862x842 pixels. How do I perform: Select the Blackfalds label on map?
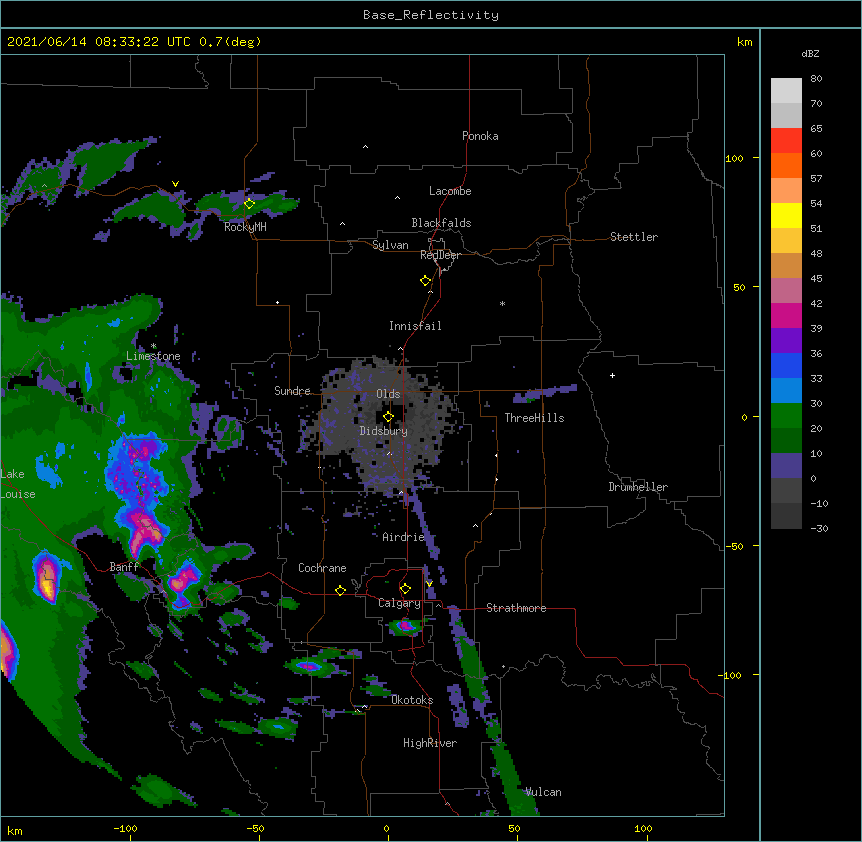441,223
